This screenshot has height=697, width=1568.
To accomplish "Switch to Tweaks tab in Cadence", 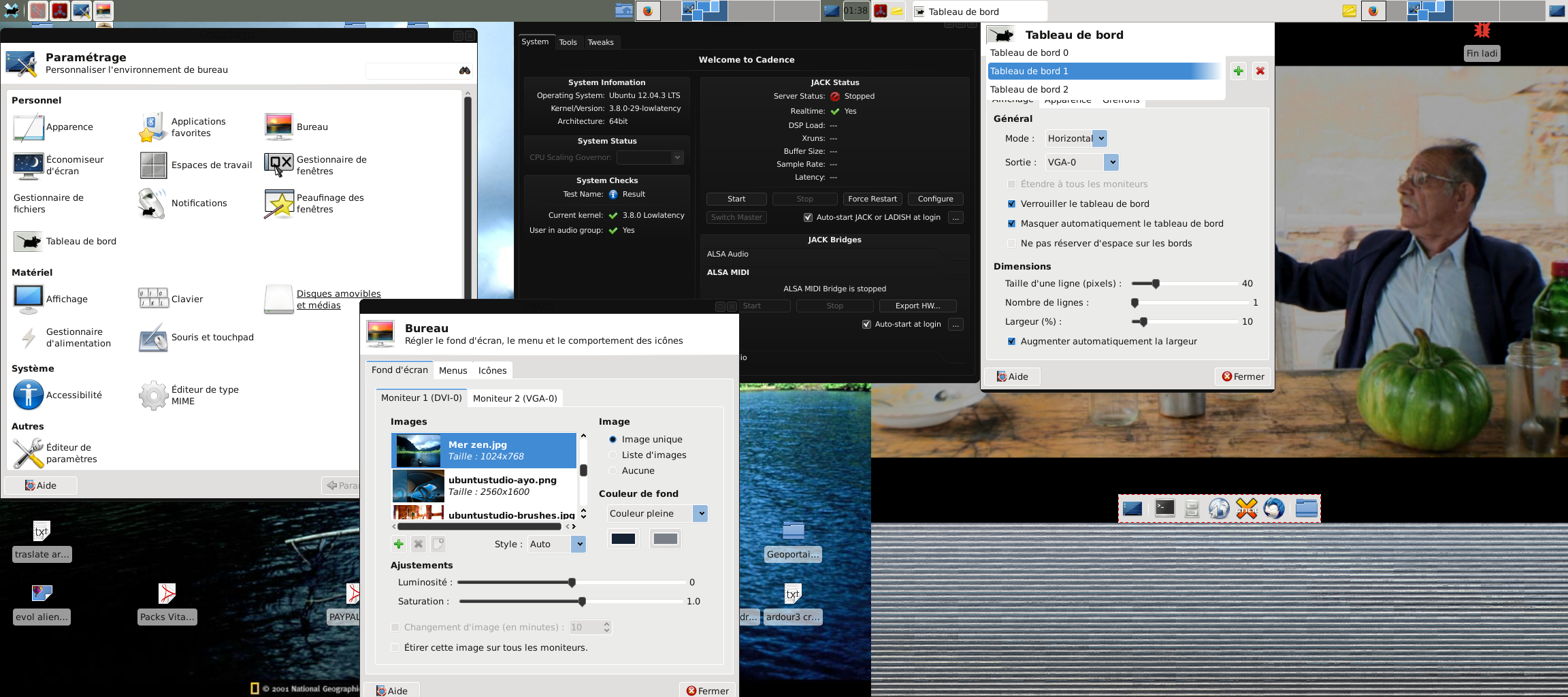I will pyautogui.click(x=600, y=42).
